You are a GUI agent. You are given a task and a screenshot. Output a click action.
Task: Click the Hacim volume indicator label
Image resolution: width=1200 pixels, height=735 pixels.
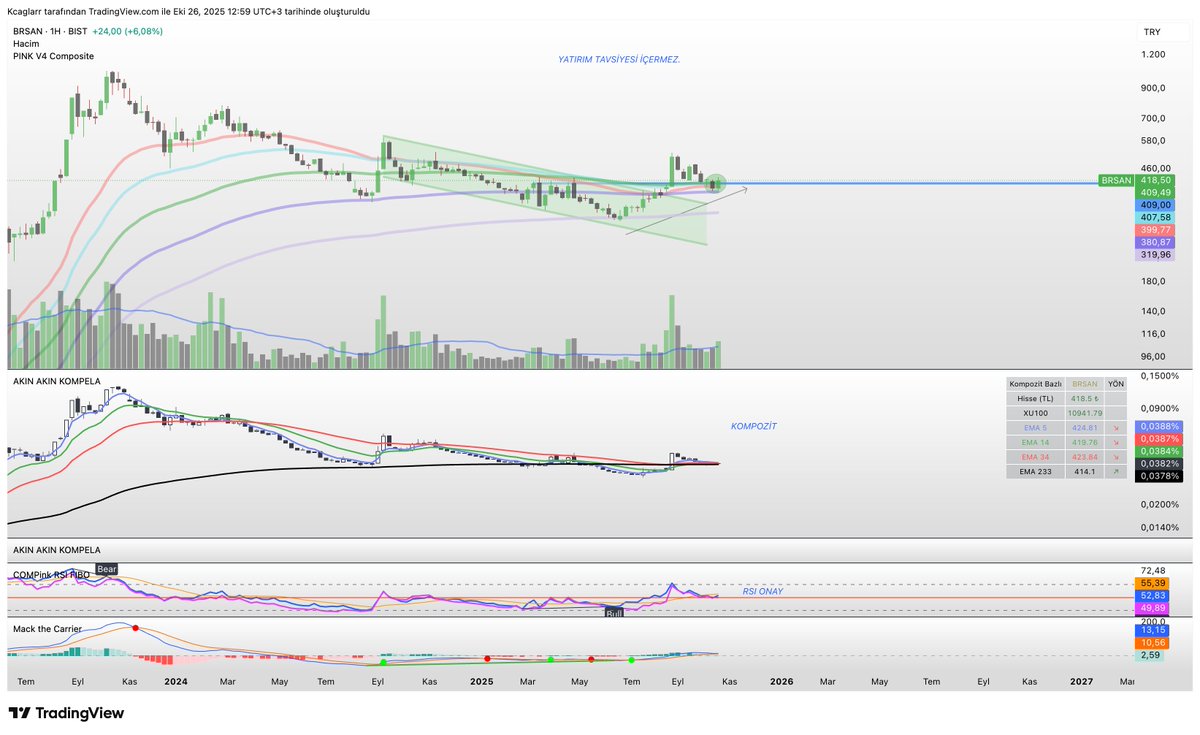pos(27,44)
